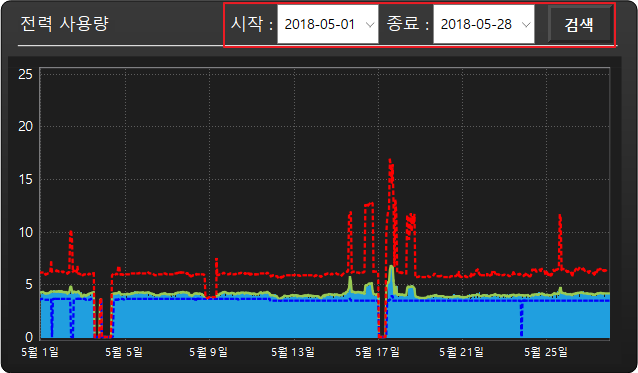
Task: Click the 20 y-axis label
Action: [25, 127]
